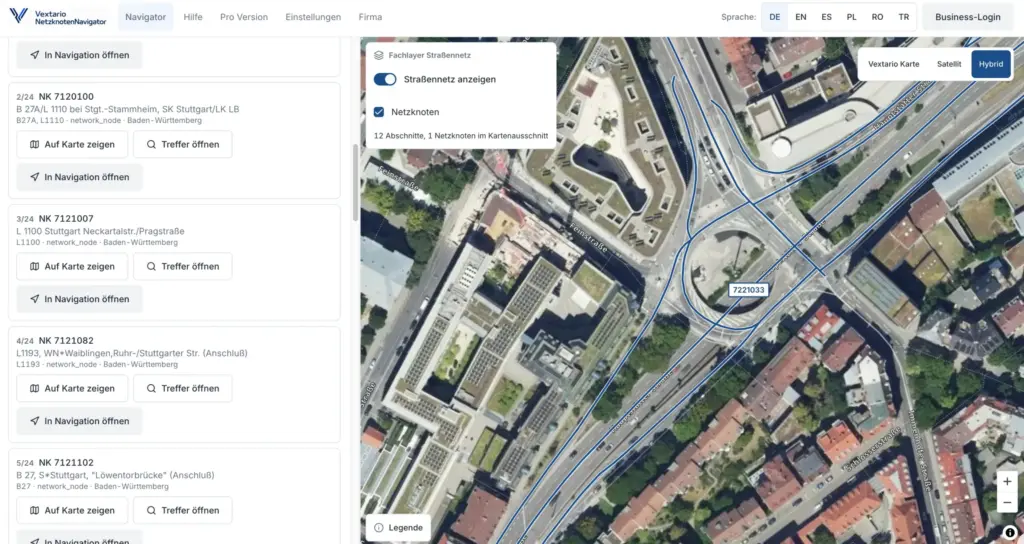The image size is (1024, 544).
Task: Click text L 1100 Stuttgart Neckartalstr./Pragstraße
Action: pos(101,231)
